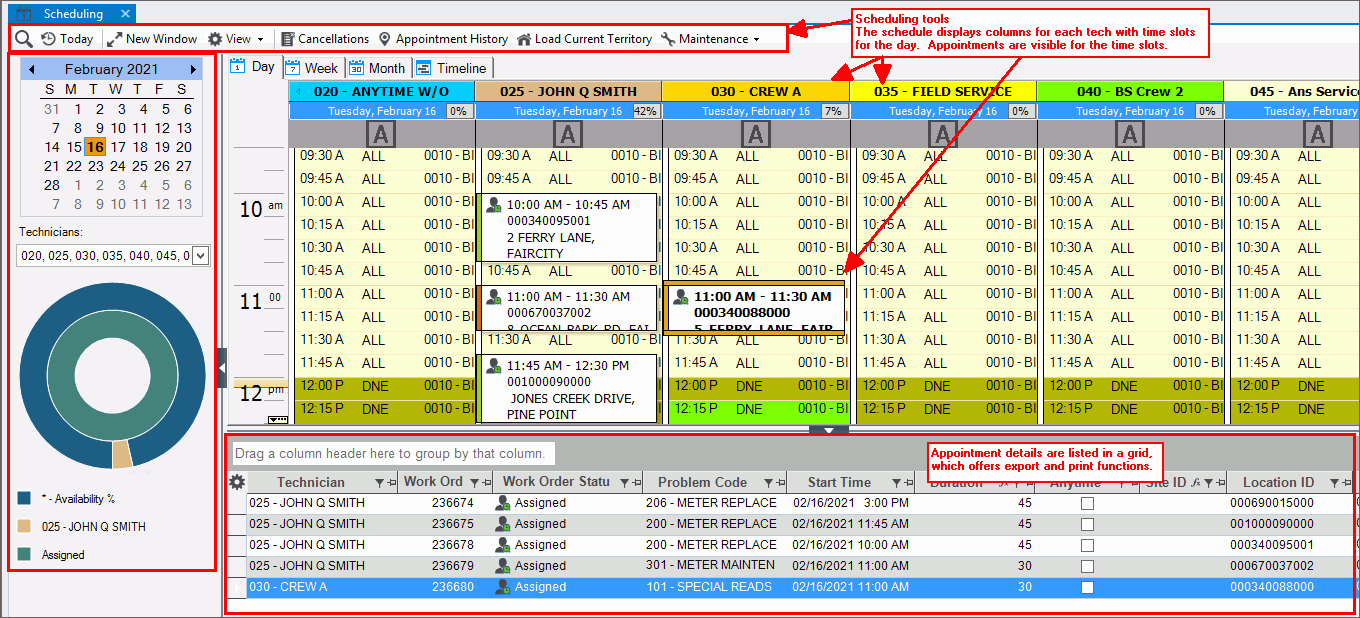This screenshot has width=1360, height=618.
Task: Open the 11:45 AM - 12:30 PM appointment
Action: (x=568, y=388)
